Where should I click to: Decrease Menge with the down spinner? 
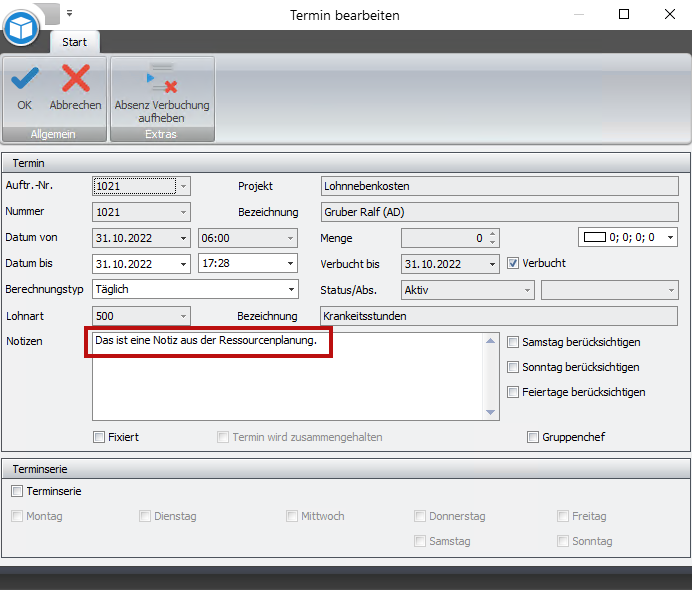pos(493,242)
